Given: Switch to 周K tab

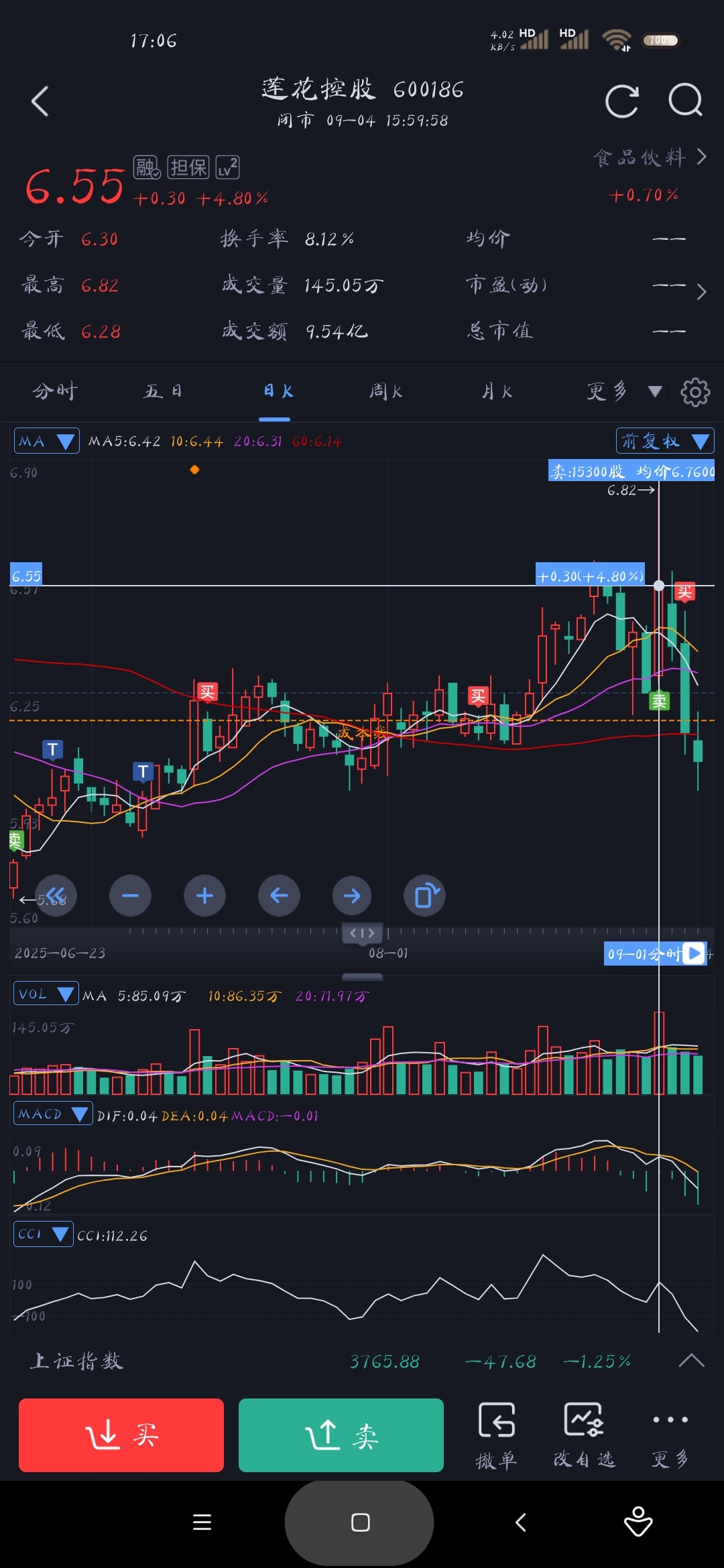Looking at the screenshot, I should tap(386, 391).
